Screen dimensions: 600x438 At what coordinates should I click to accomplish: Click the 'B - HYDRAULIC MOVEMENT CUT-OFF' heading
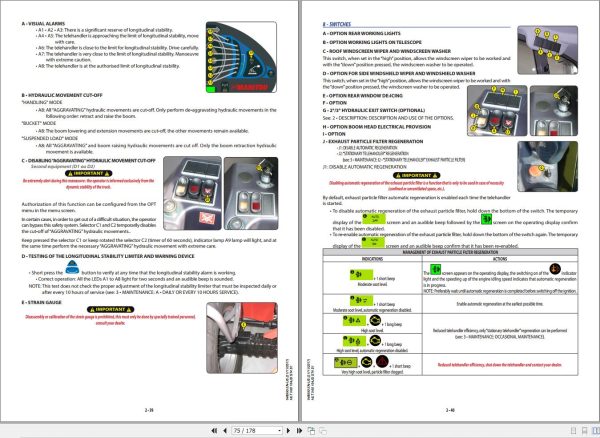pyautogui.click(x=62, y=95)
